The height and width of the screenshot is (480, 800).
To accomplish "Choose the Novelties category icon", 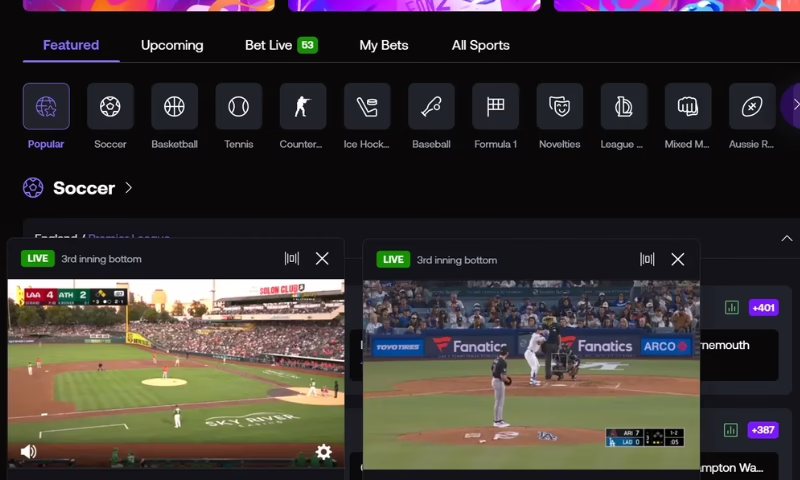I will [560, 106].
